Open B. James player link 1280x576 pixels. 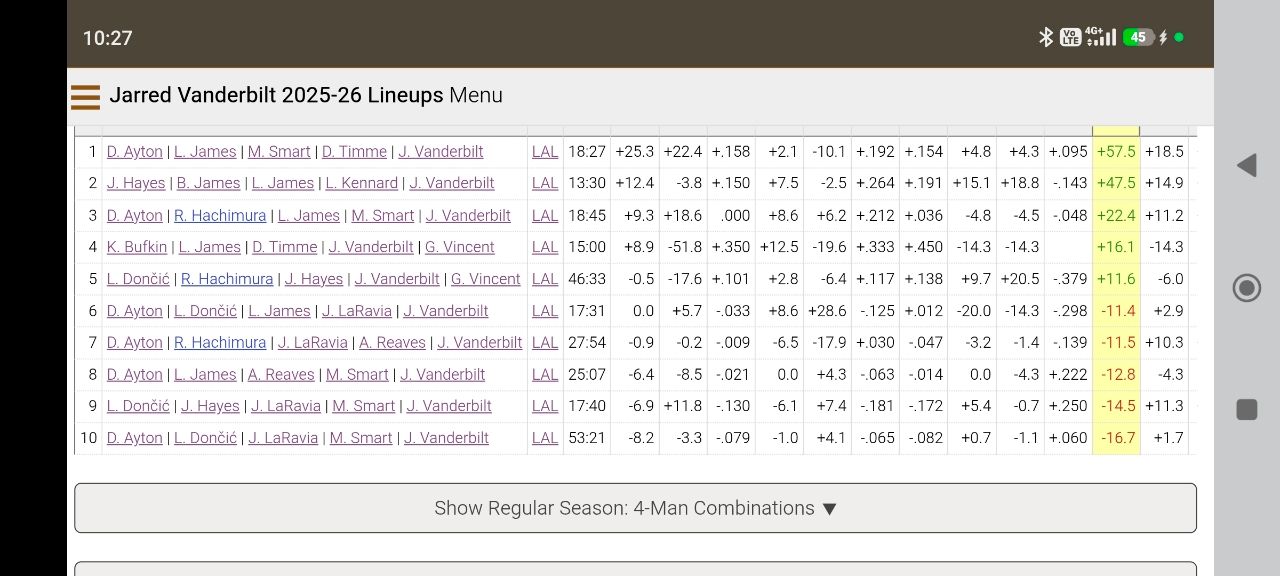coord(208,183)
